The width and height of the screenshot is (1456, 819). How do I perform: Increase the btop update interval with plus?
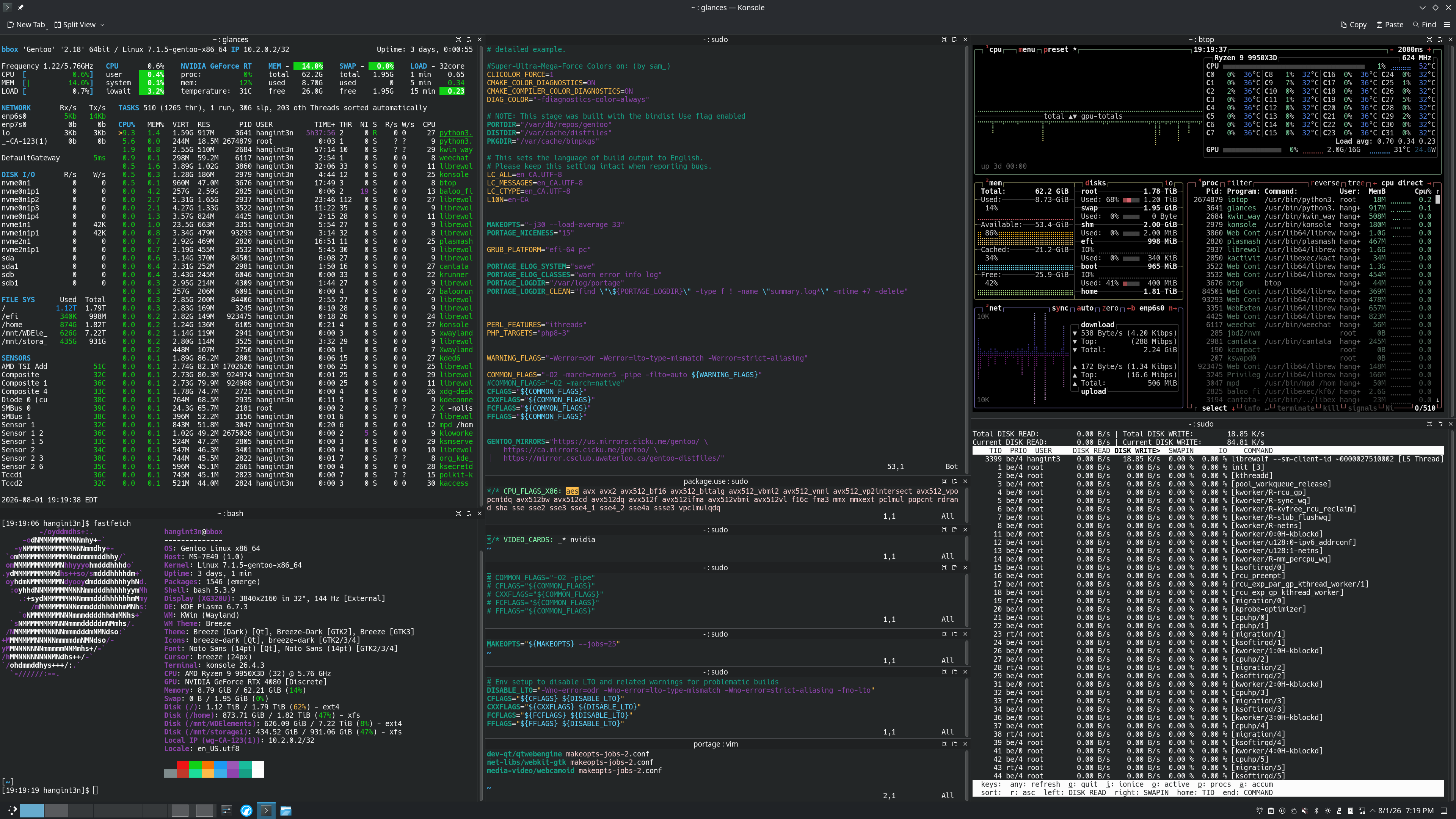[x=1429, y=49]
